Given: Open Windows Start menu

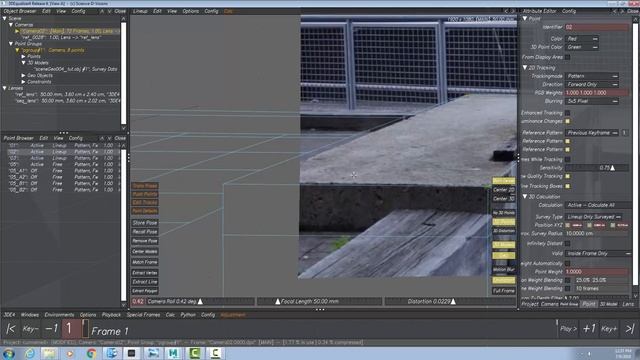Looking at the screenshot, I should click(x=9, y=353).
